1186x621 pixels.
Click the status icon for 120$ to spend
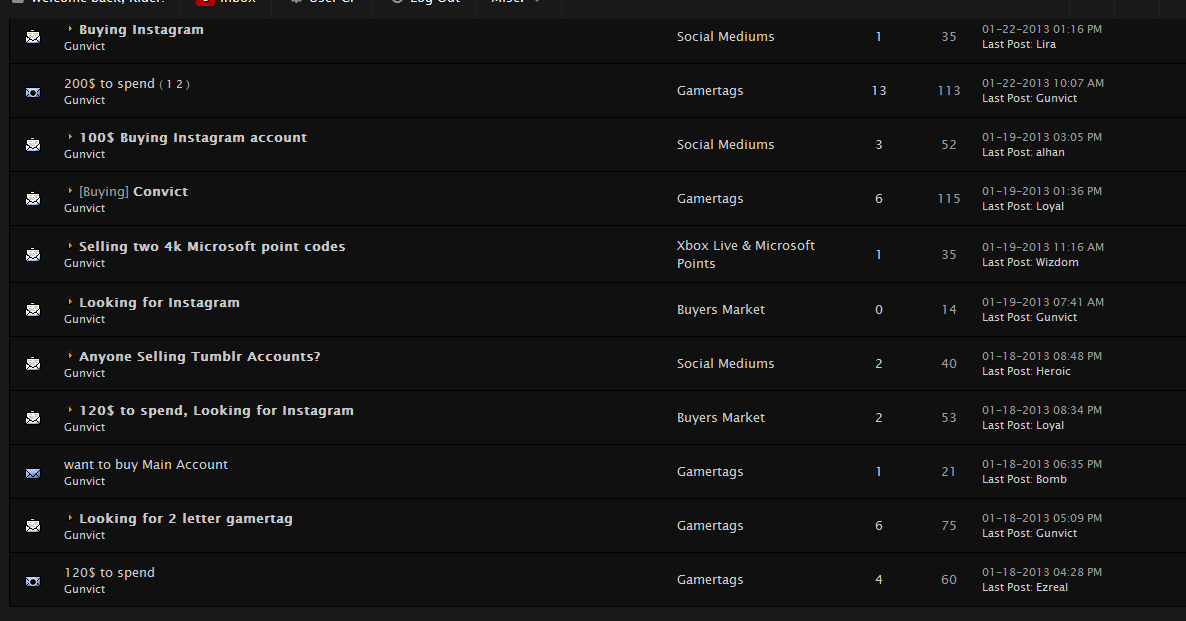tap(33, 580)
